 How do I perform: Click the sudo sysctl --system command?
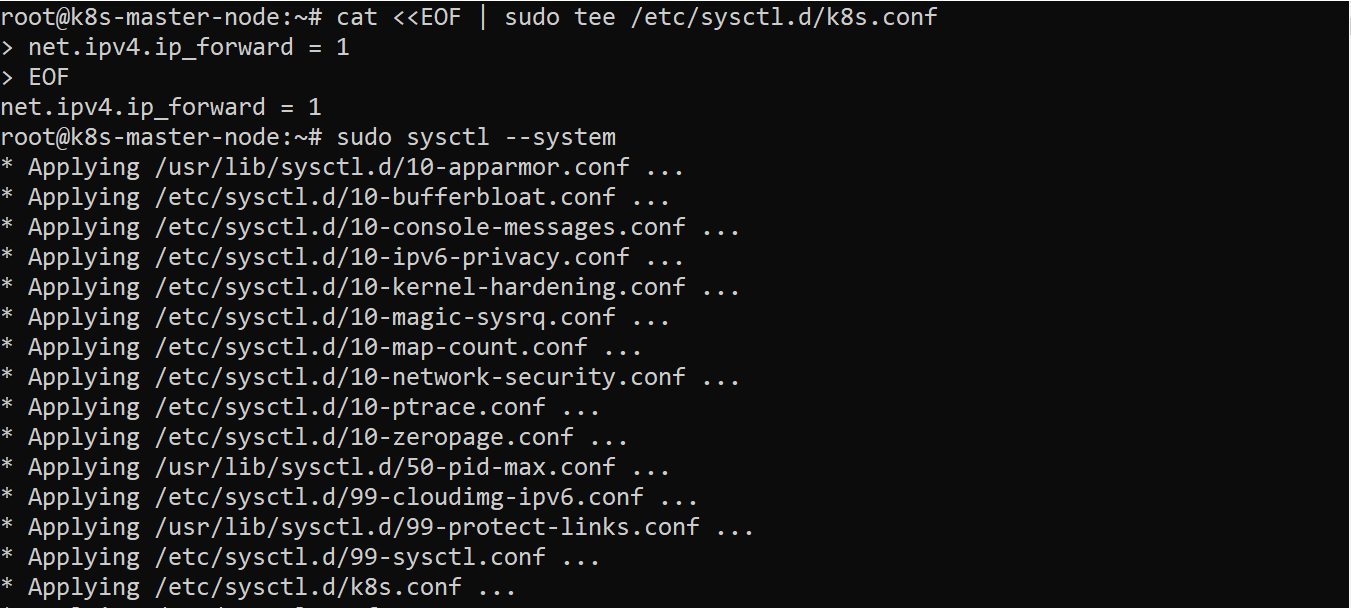pyautogui.click(x=476, y=137)
